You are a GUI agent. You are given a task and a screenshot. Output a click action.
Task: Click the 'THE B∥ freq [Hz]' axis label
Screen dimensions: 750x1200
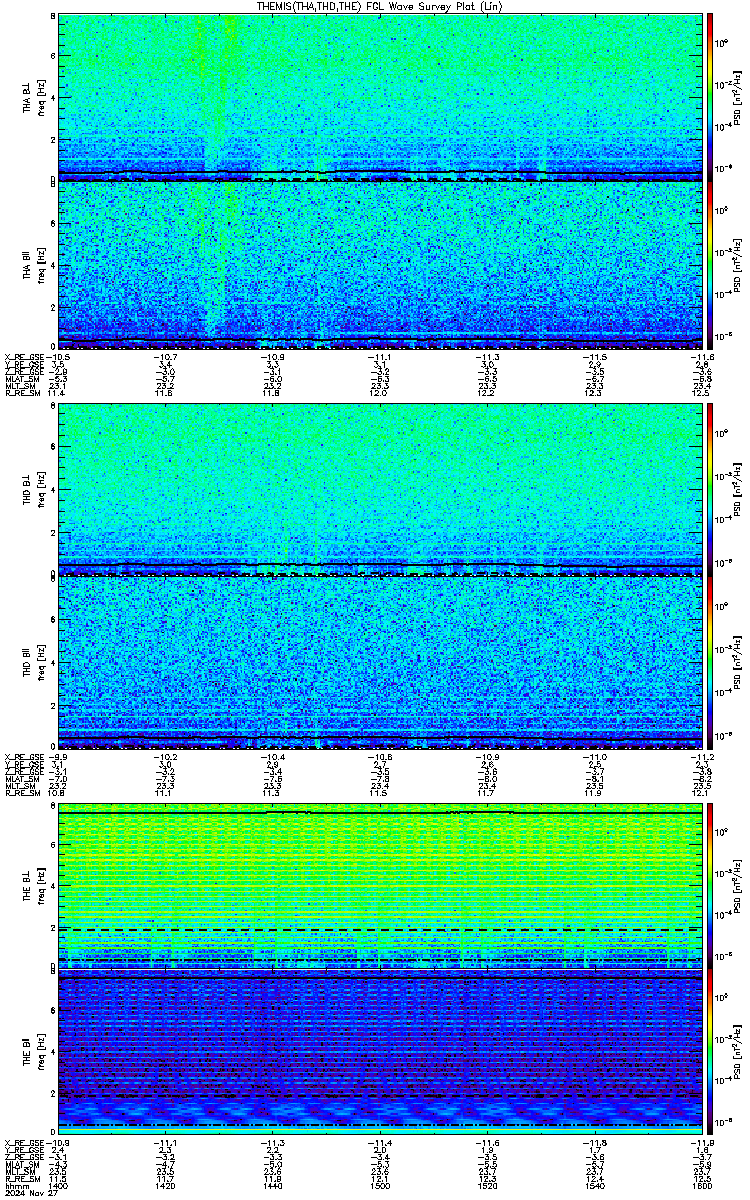coord(34,1054)
